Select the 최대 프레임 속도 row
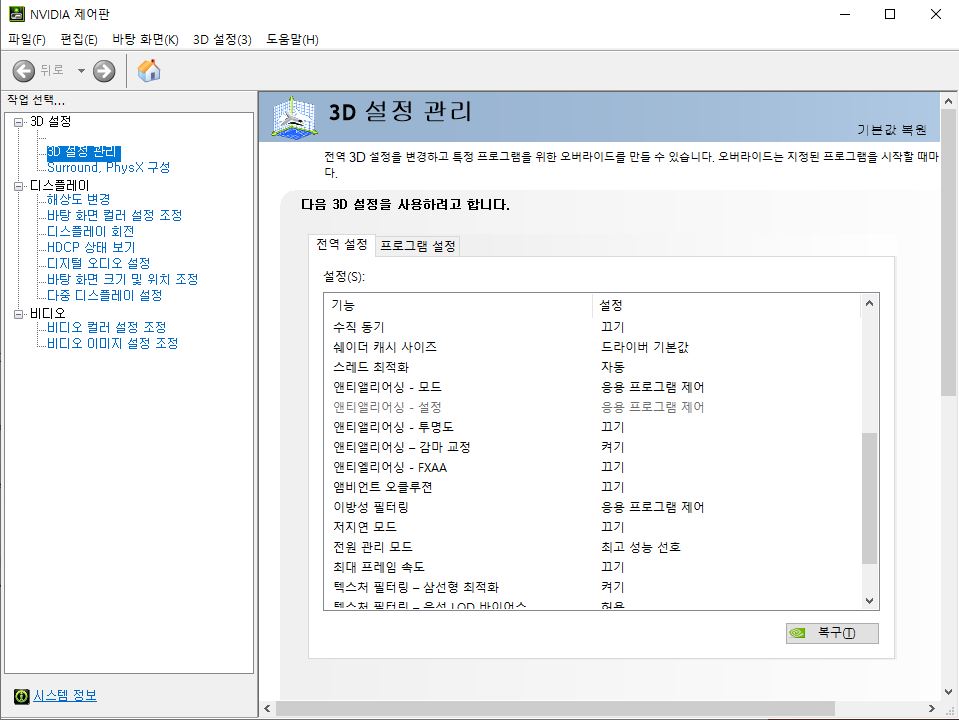959x720 pixels. coord(592,567)
